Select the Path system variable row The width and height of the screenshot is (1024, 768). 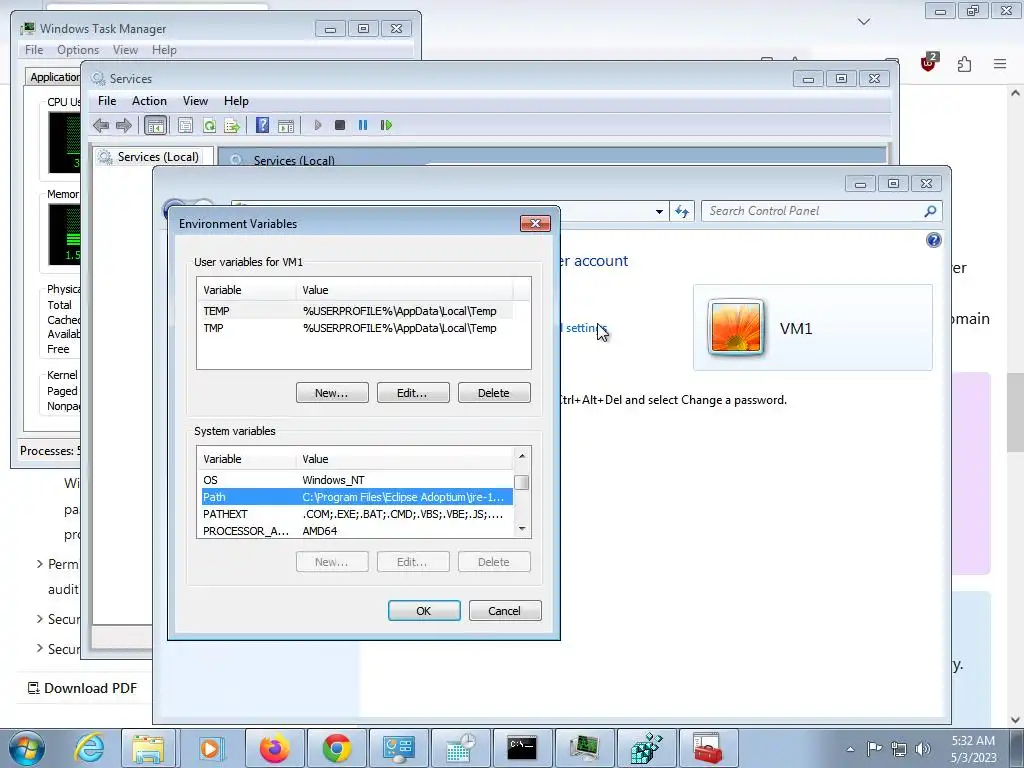point(357,497)
